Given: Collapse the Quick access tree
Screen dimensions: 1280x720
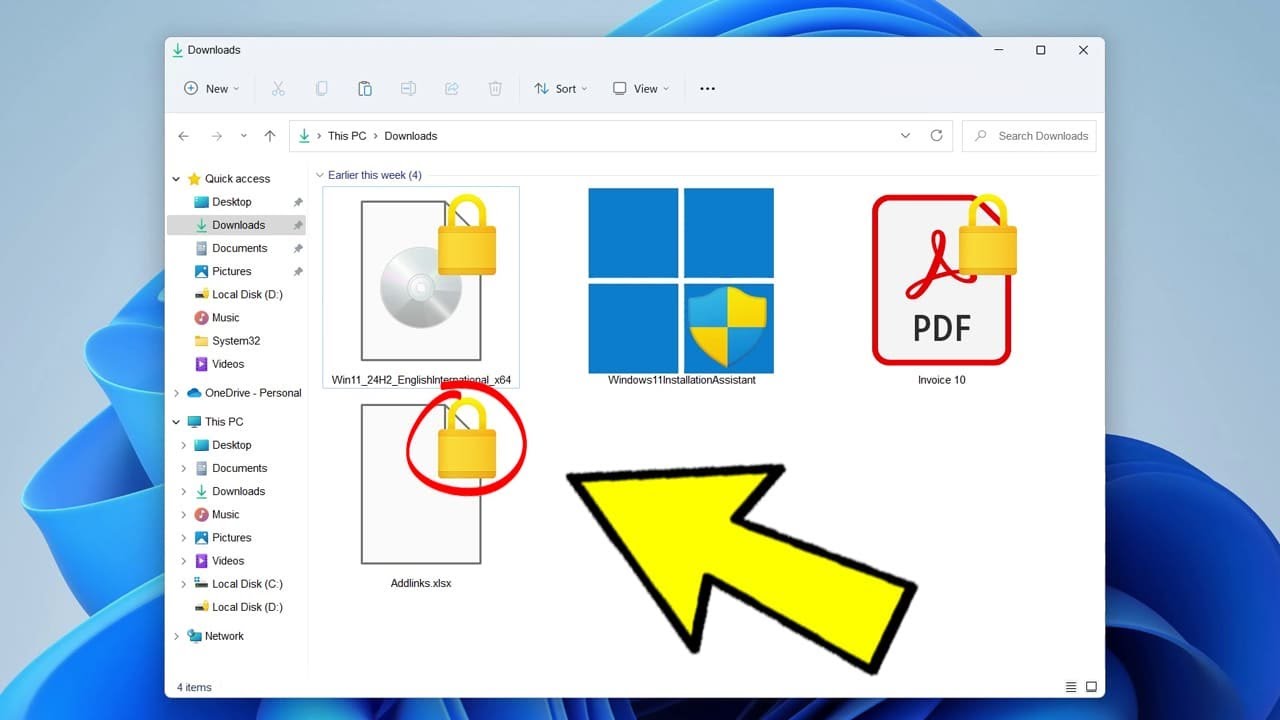Looking at the screenshot, I should point(176,179).
